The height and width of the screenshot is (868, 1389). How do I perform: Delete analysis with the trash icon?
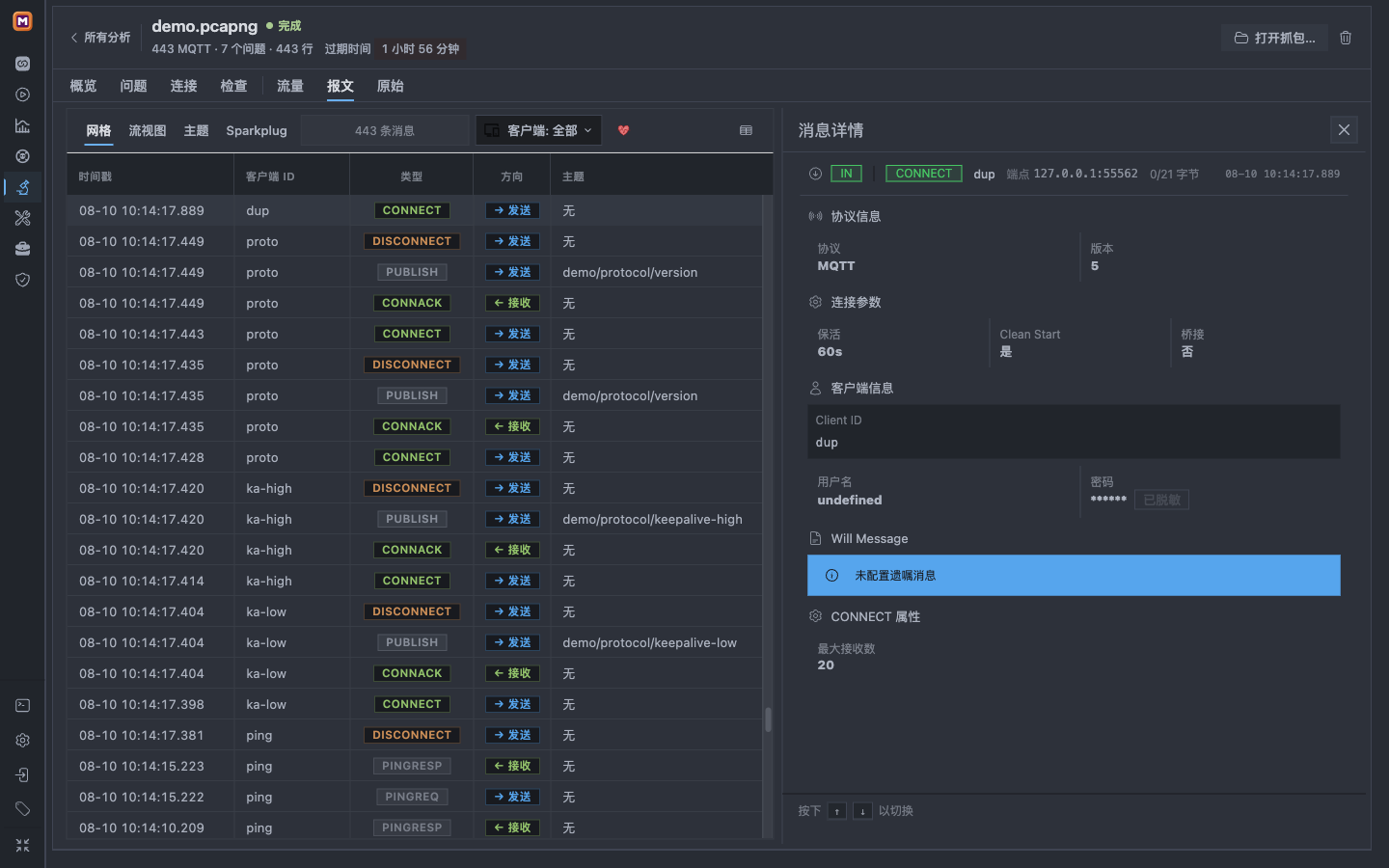[1346, 38]
